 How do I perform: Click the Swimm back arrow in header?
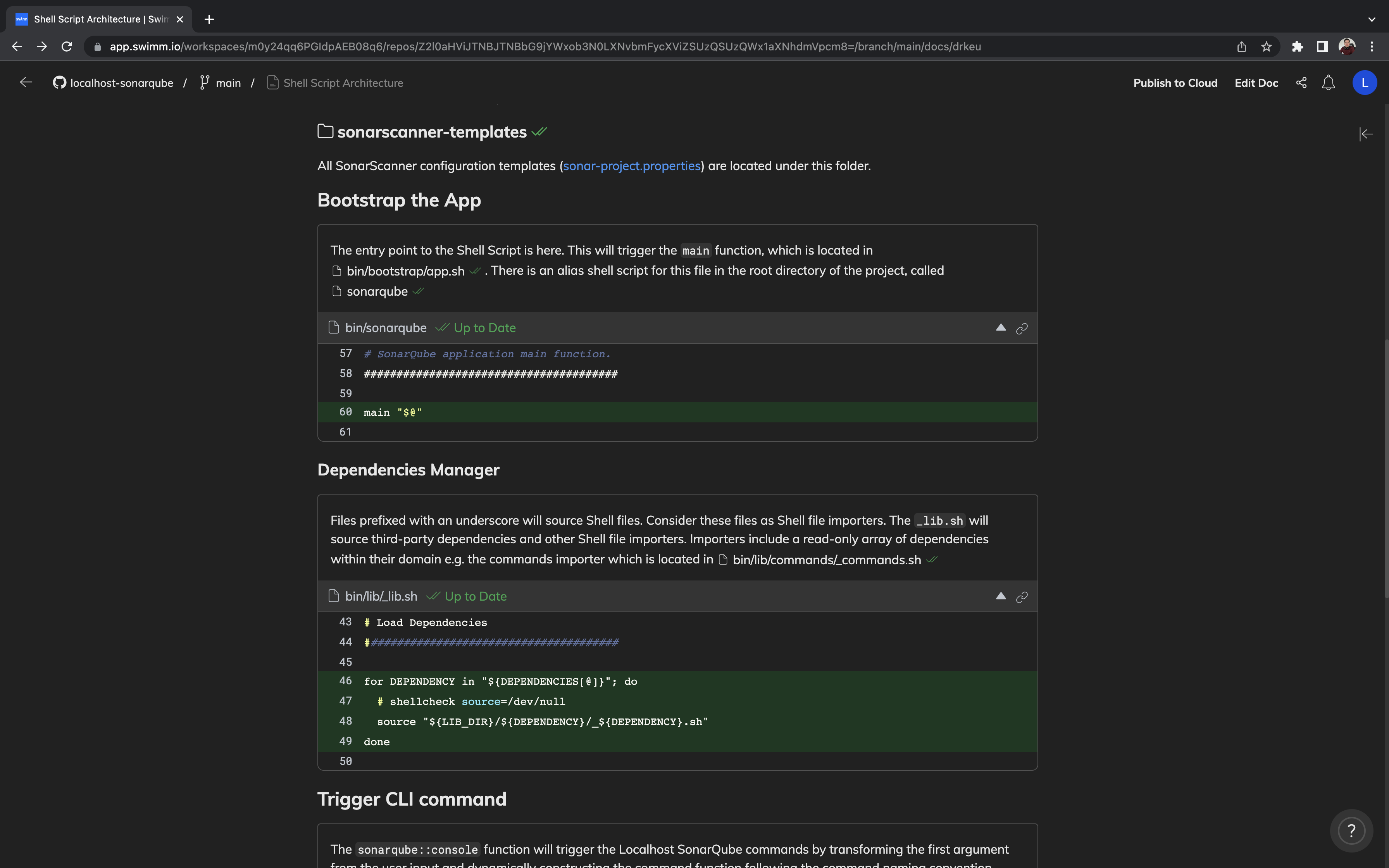[26, 83]
